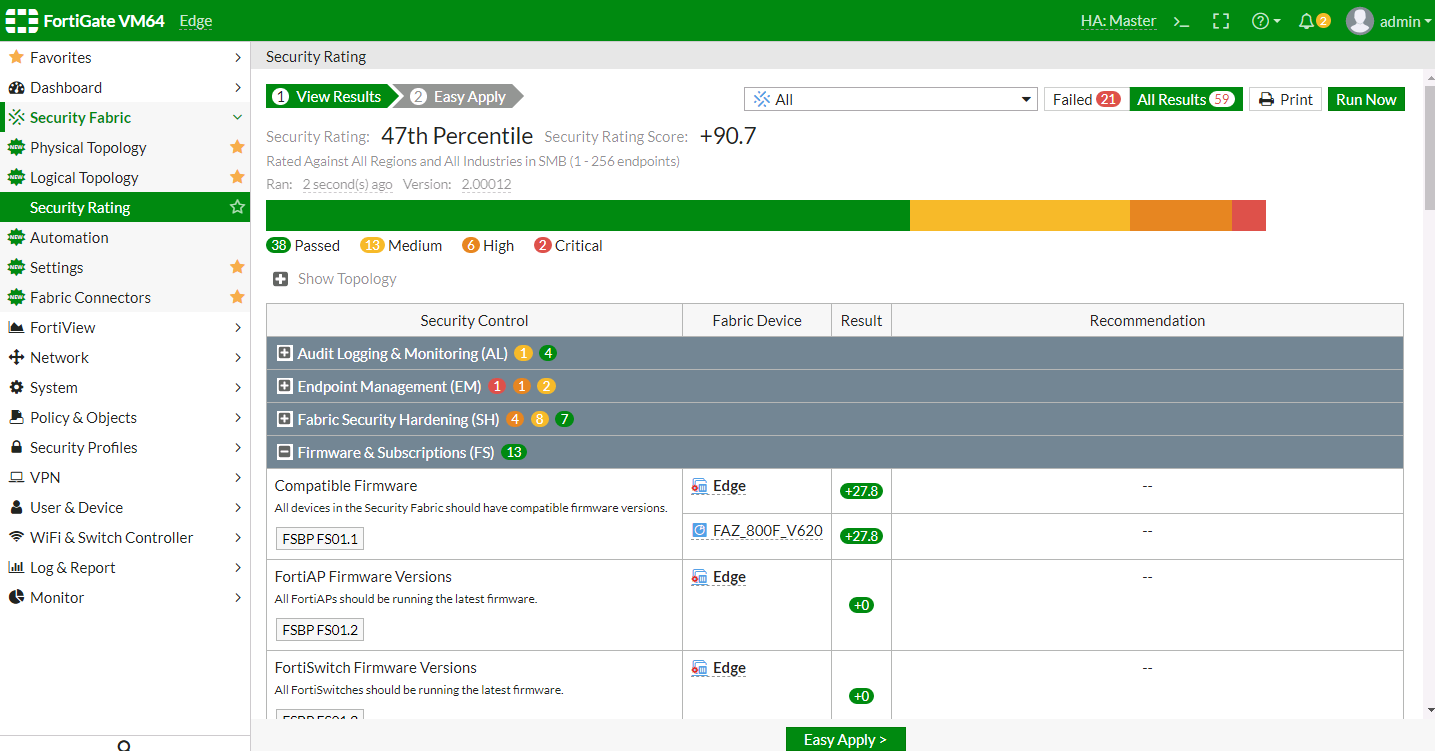Click the Fortinet logo in the top left
The height and width of the screenshot is (751, 1435).
coord(21,20)
